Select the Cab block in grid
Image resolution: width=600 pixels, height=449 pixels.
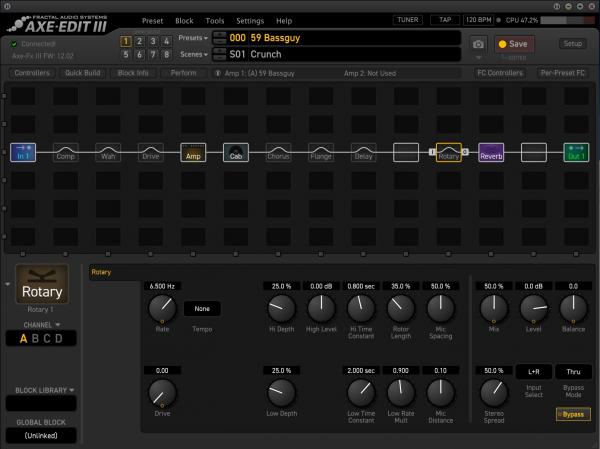coord(236,152)
